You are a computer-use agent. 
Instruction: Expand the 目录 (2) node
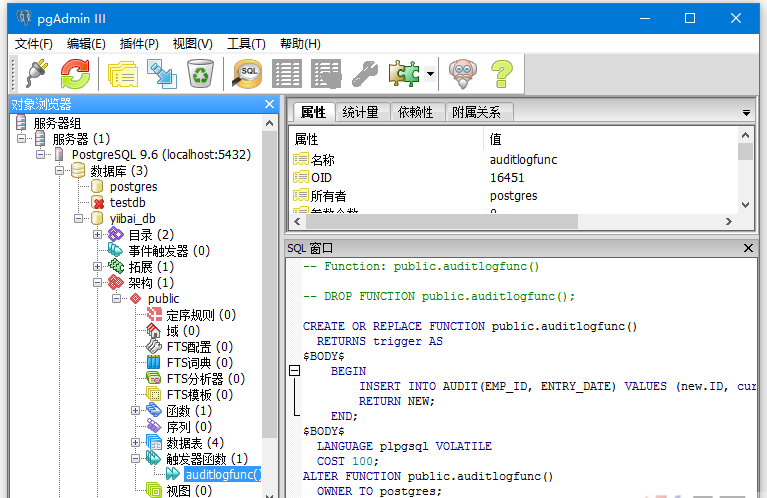pyautogui.click(x=97, y=234)
